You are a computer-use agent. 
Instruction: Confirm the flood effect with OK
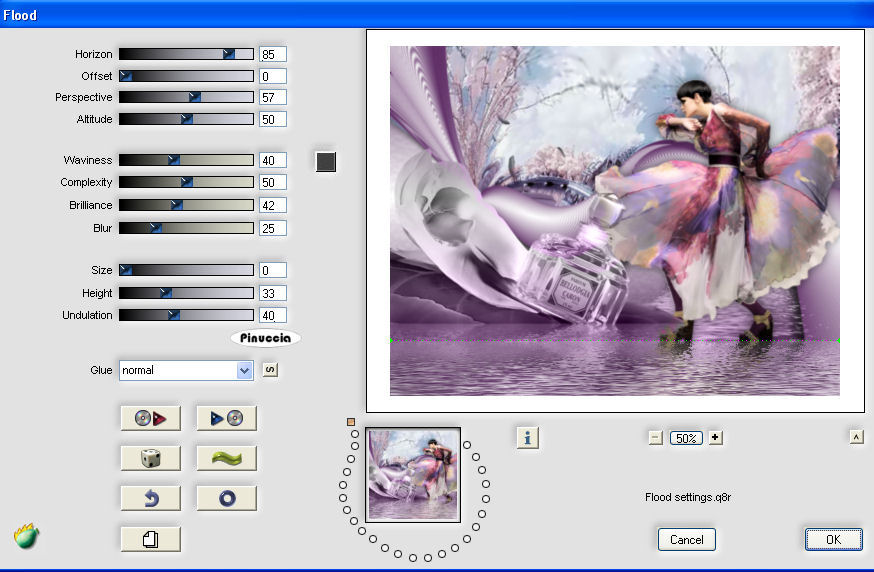[x=833, y=539]
